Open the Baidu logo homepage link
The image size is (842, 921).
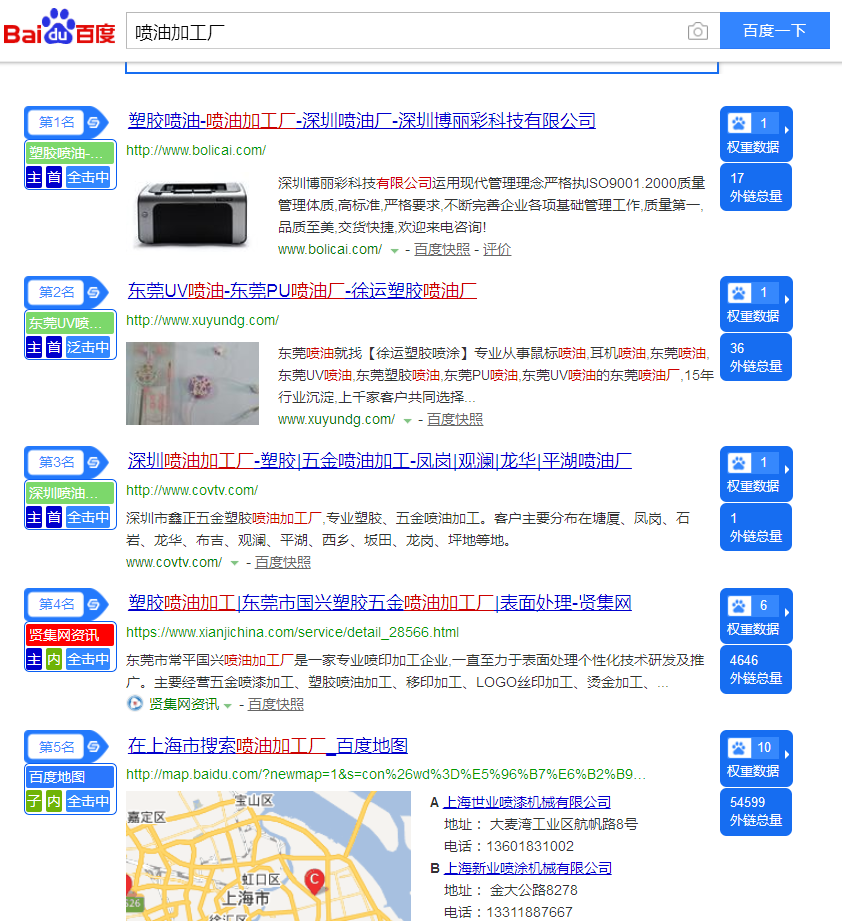pyautogui.click(x=59, y=27)
